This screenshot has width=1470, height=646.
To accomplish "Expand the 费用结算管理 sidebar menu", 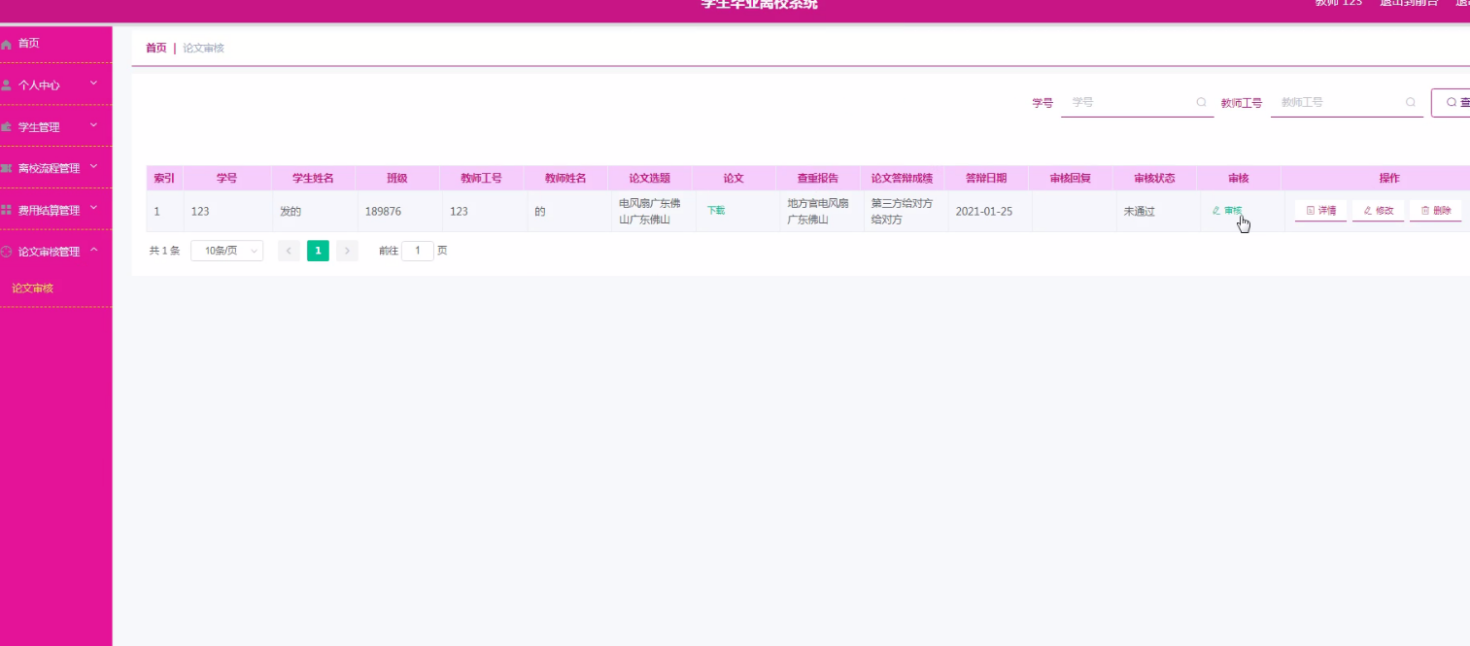I will [x=56, y=210].
